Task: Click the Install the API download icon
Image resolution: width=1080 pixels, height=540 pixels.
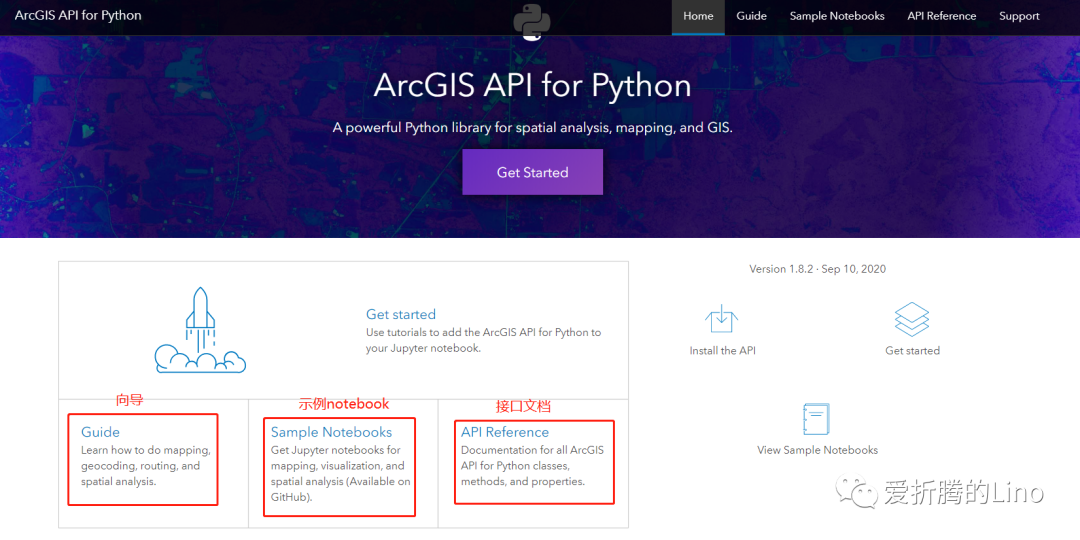Action: point(722,320)
